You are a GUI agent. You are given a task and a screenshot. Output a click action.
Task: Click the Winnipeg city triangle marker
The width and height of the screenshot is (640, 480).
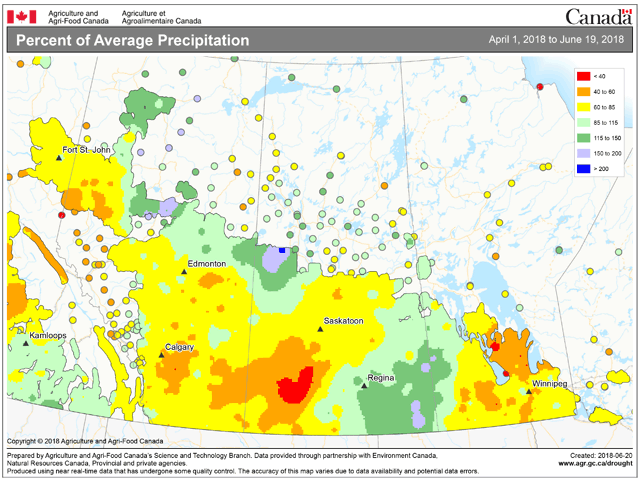pyautogui.click(x=529, y=391)
